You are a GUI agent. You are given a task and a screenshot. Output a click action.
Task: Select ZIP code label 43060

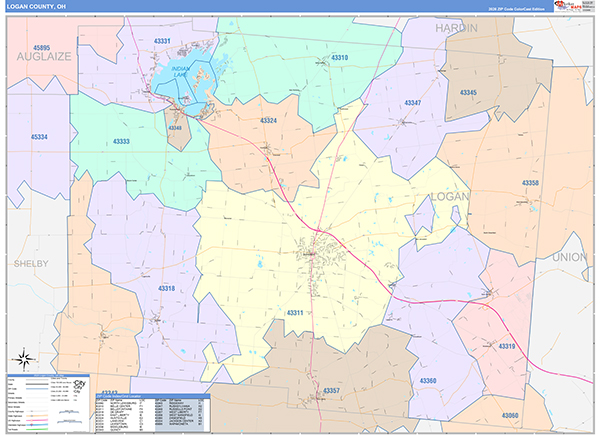pos(510,415)
